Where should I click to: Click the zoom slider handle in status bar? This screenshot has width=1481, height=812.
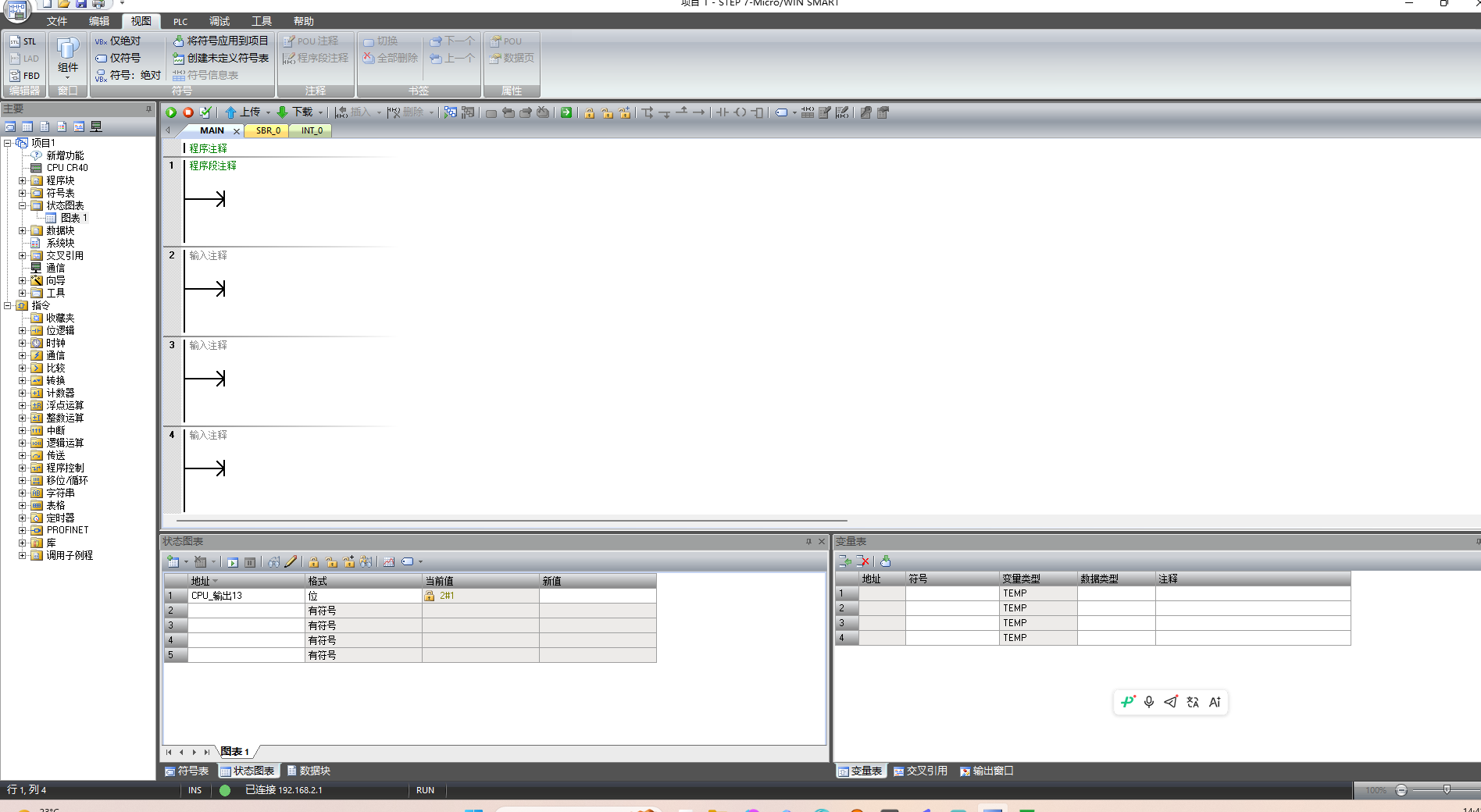(1447, 790)
